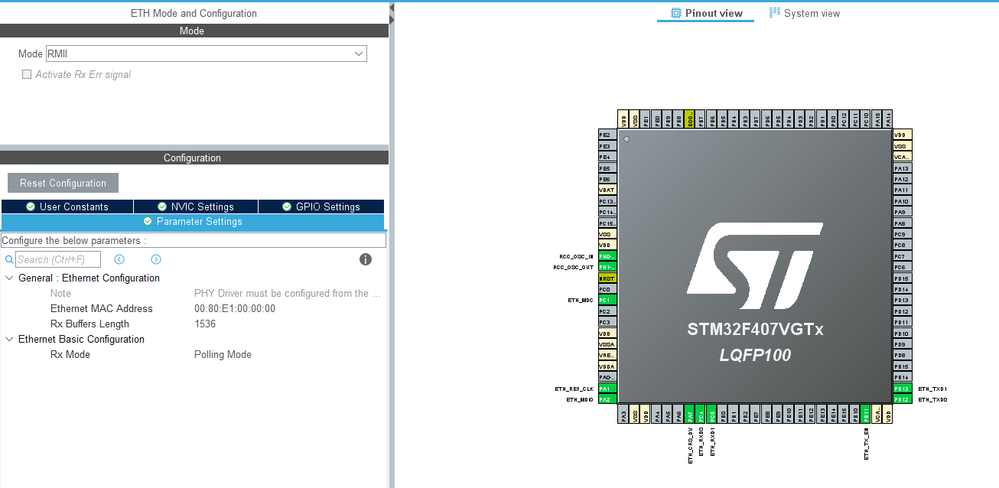
Task: Click the NRST pin on chip
Action: (x=608, y=278)
